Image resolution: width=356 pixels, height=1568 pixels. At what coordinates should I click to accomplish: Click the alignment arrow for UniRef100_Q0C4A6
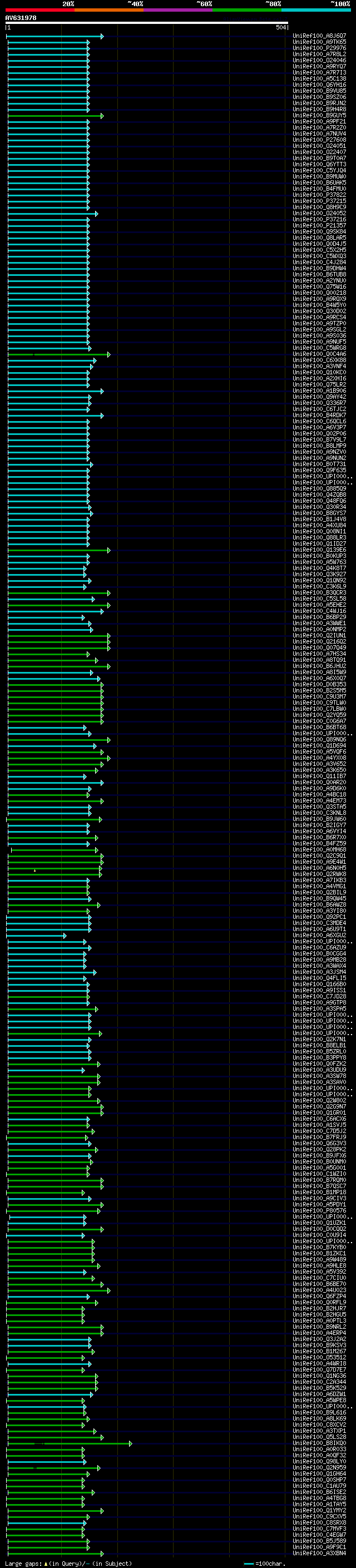pos(58,354)
